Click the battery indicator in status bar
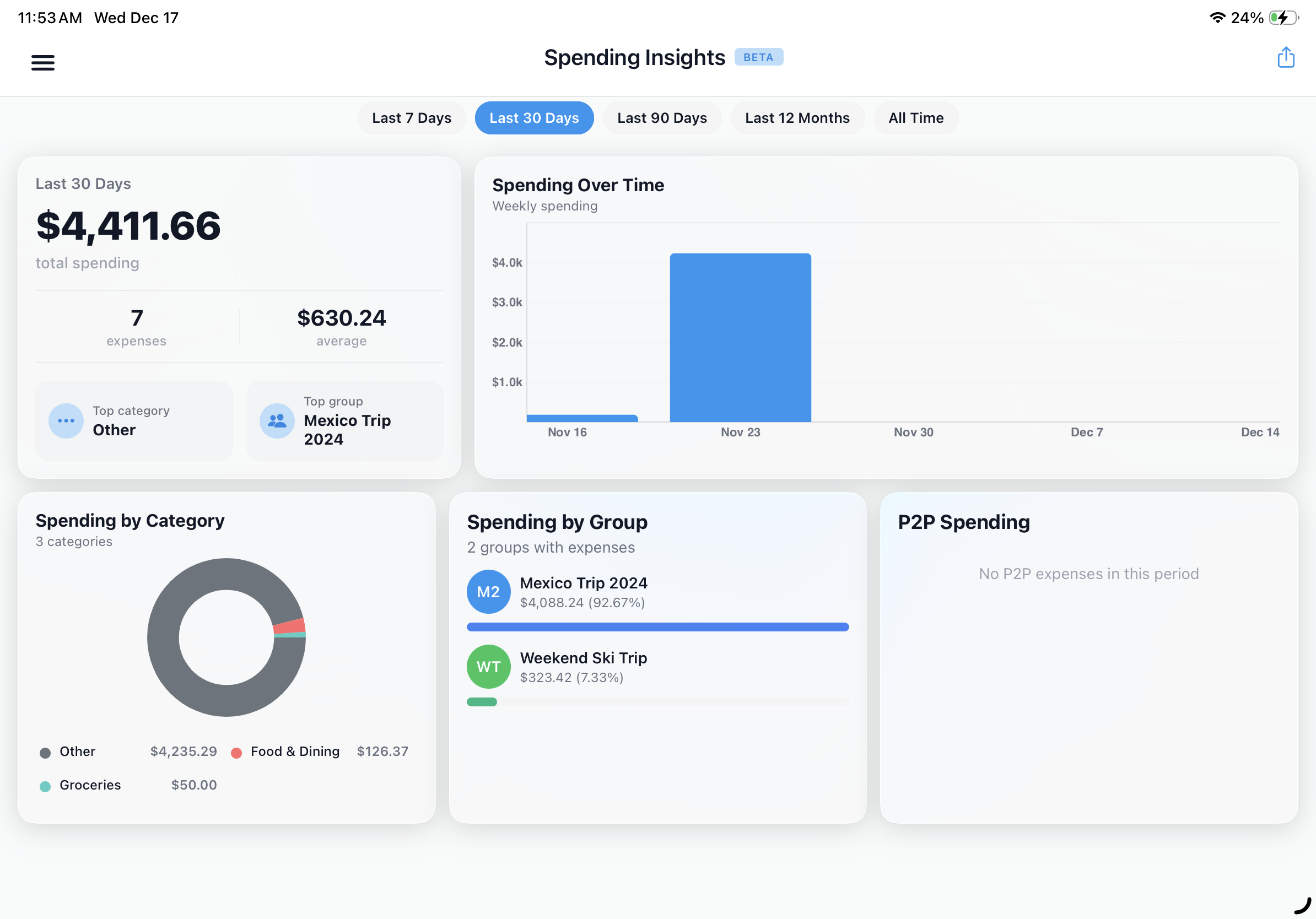This screenshot has height=919, width=1316. [x=1282, y=17]
